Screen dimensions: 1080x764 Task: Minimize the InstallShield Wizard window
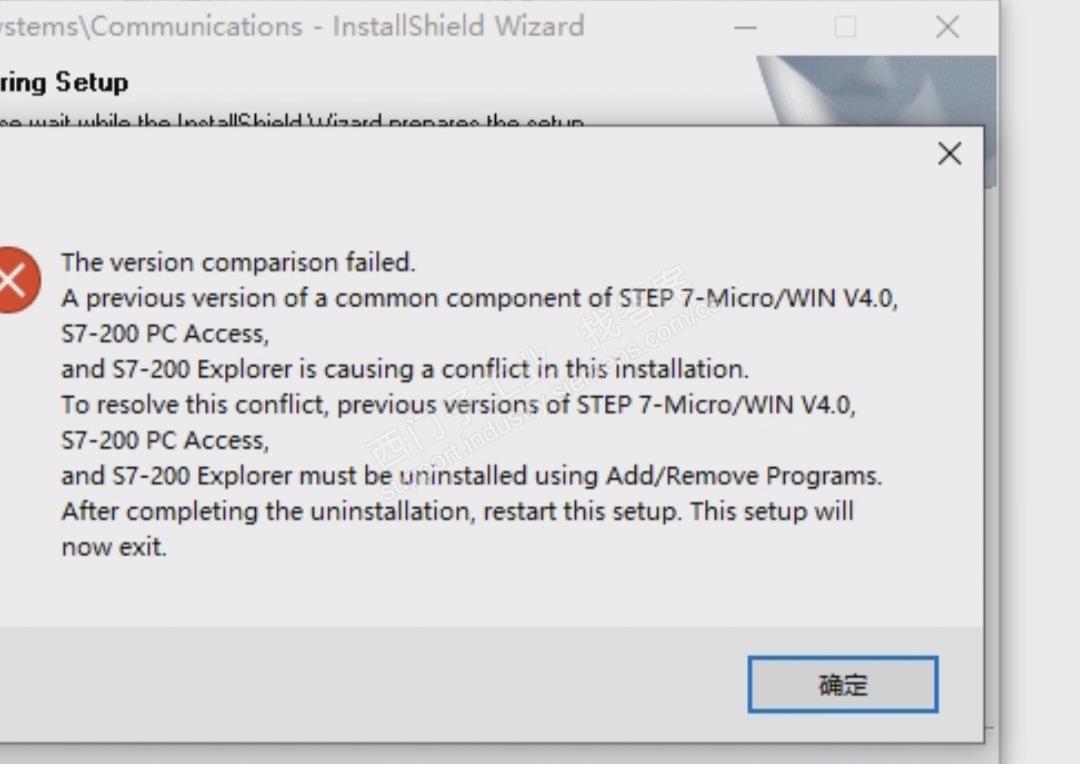pyautogui.click(x=745, y=27)
